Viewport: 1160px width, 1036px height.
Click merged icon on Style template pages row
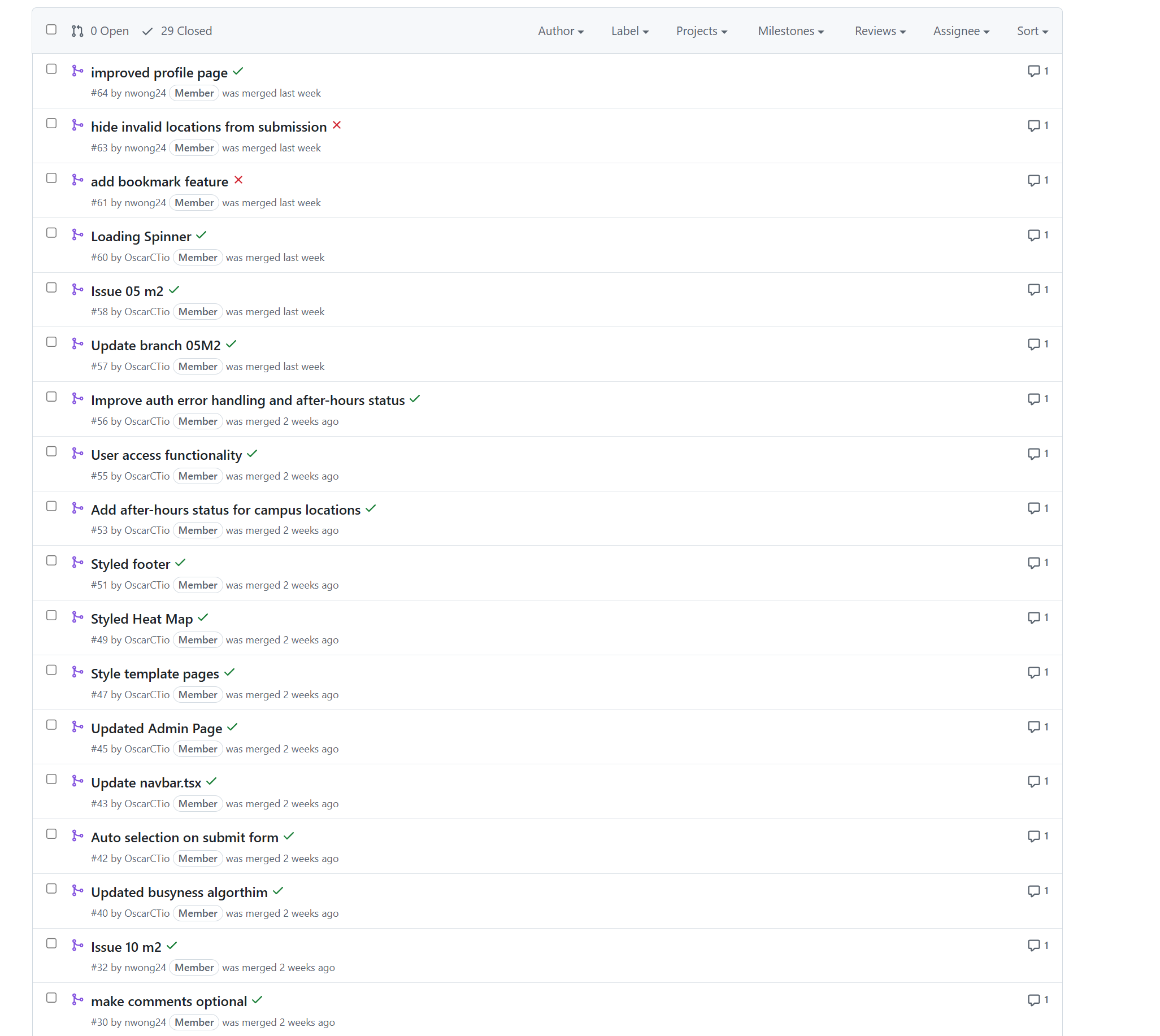78,672
